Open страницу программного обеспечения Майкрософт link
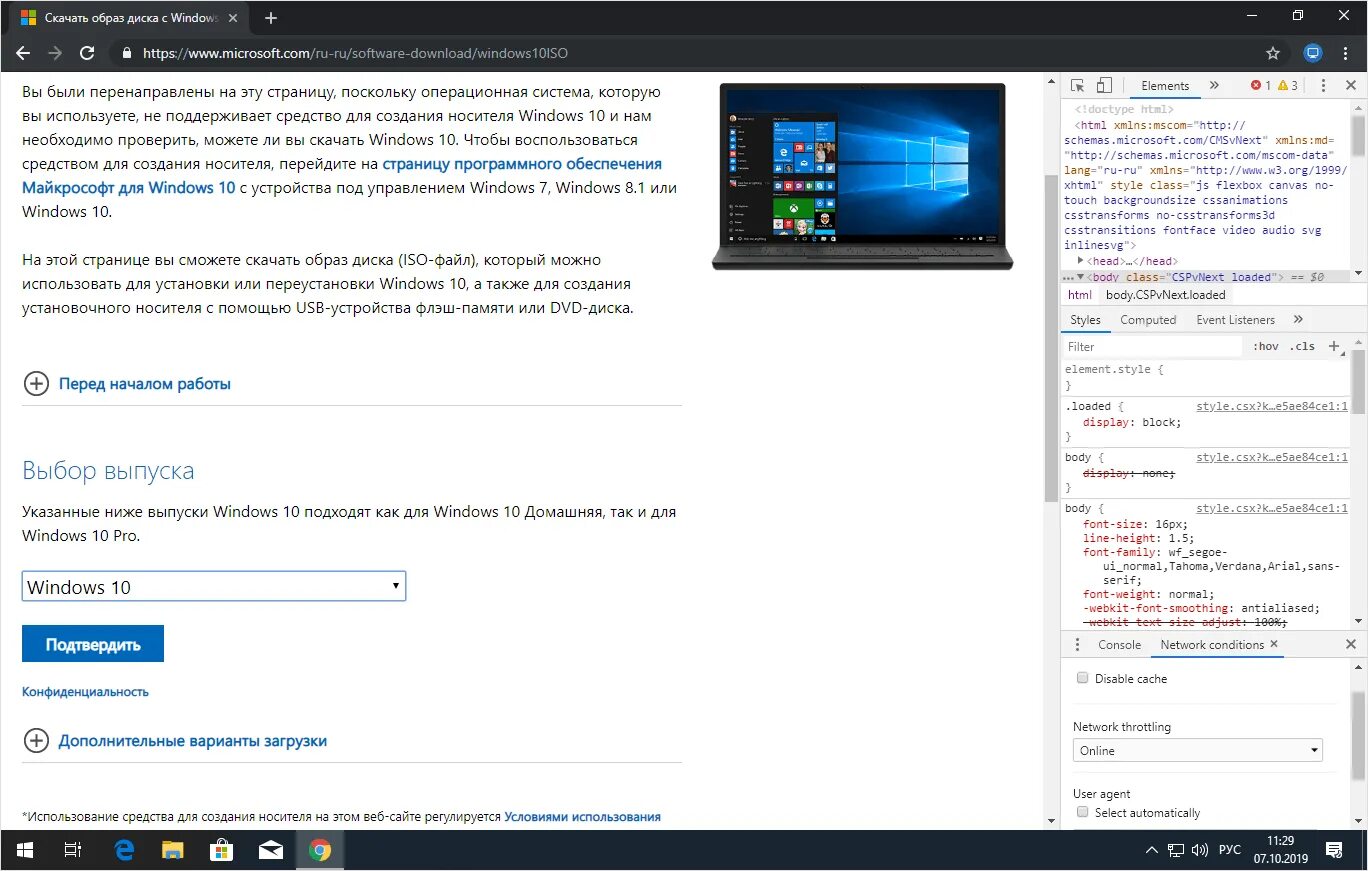The width and height of the screenshot is (1368, 871). tap(342, 176)
